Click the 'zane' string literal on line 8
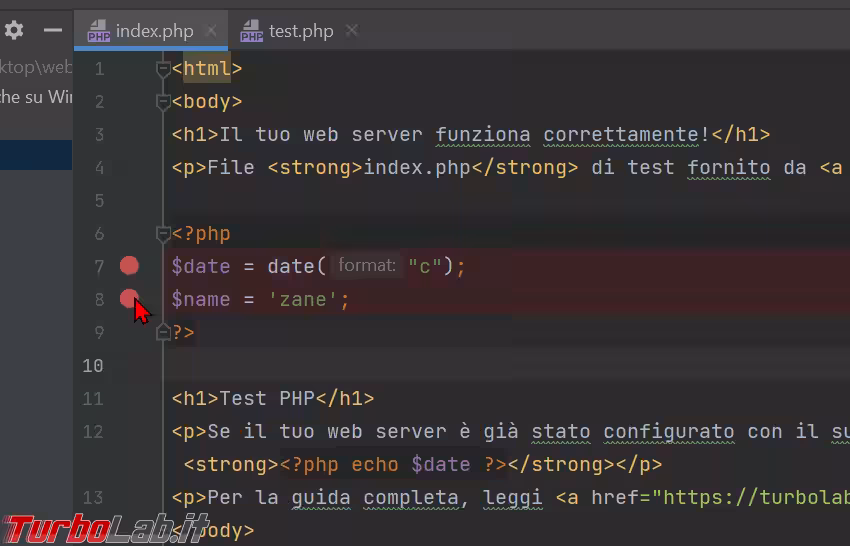The height and width of the screenshot is (546, 850). point(304,299)
